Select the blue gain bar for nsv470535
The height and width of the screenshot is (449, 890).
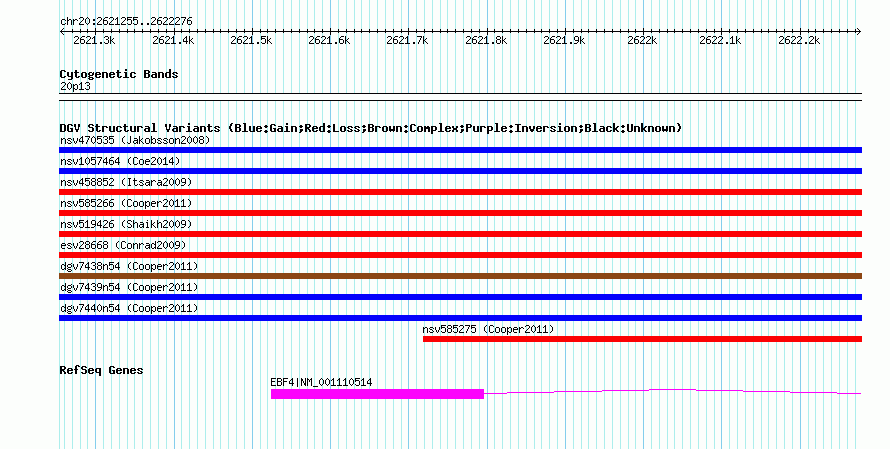click(460, 150)
